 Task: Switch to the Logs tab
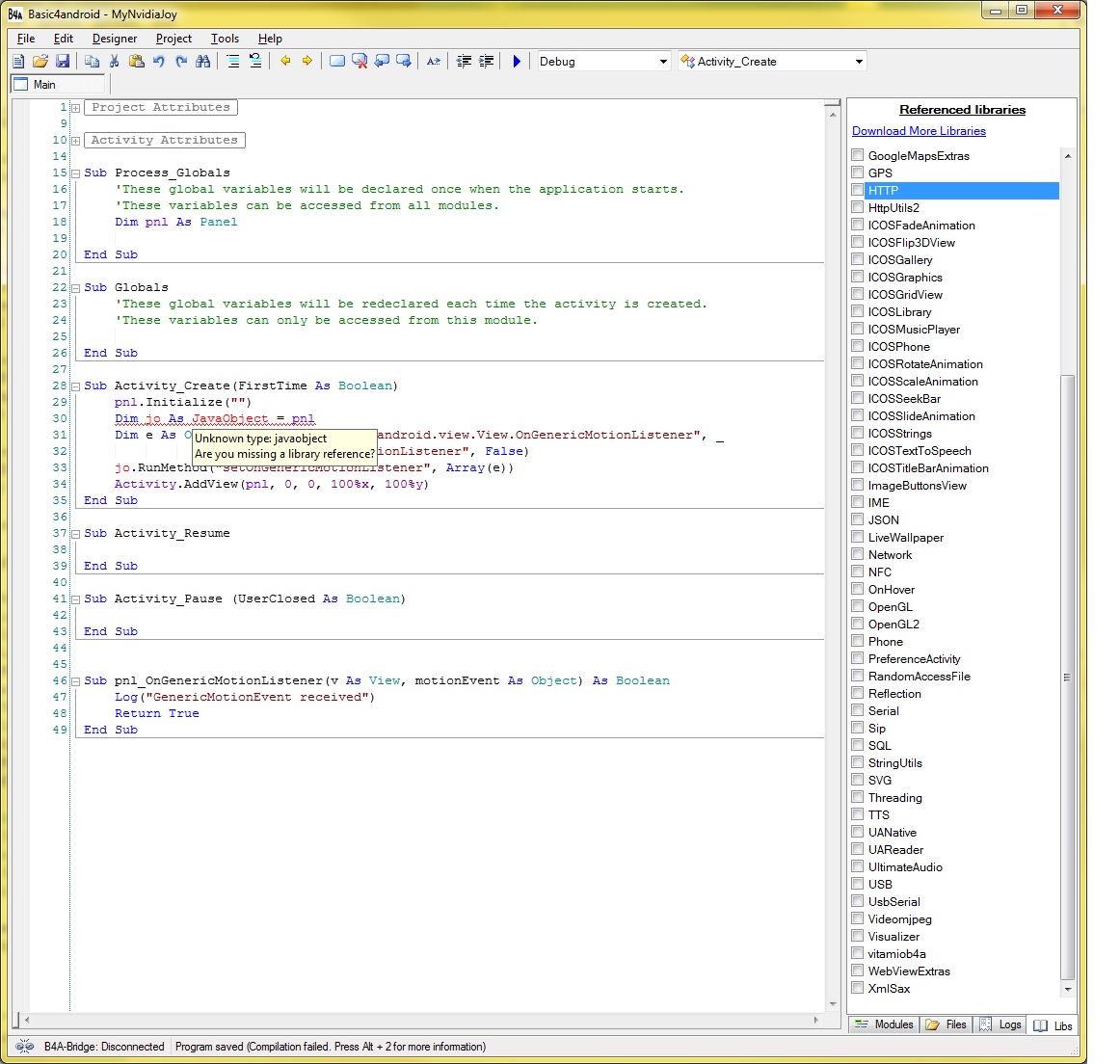(1000, 1024)
